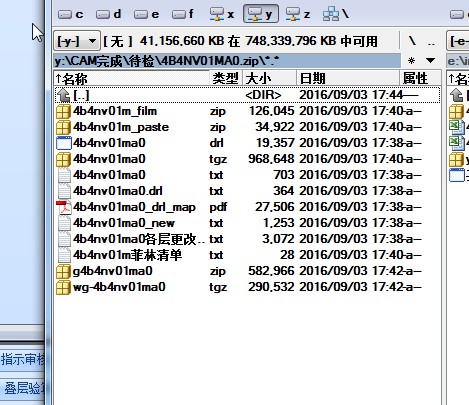This screenshot has width=469, height=405.
Task: Select drive e in drive bar
Action: (x=146, y=14)
